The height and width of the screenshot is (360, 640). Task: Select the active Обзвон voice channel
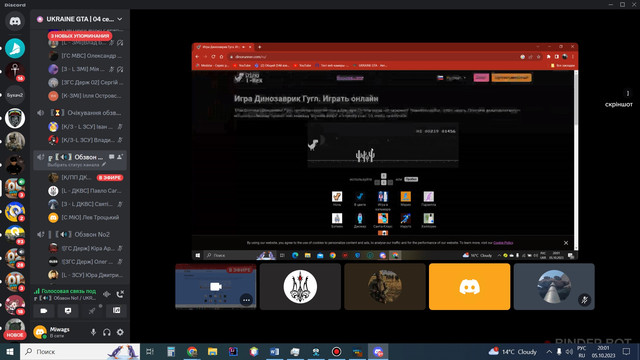80,160
